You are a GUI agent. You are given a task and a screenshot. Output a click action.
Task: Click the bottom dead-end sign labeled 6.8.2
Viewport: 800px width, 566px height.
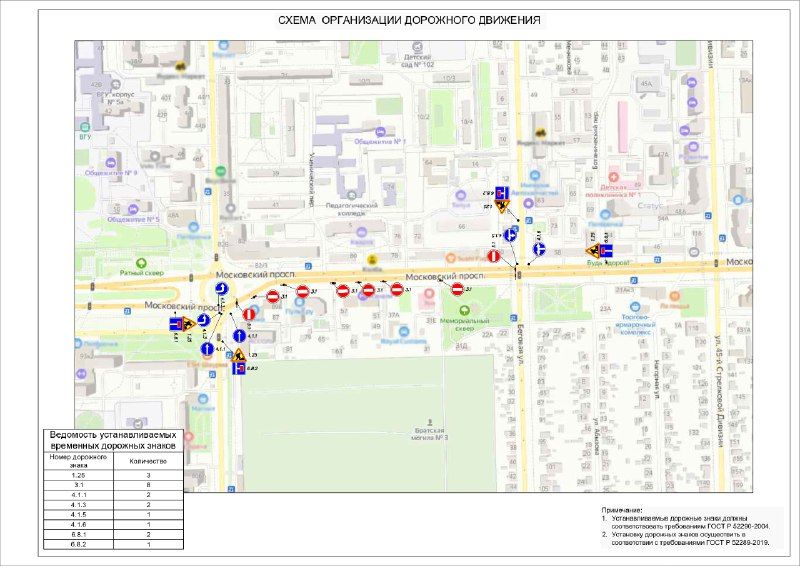coord(239,369)
